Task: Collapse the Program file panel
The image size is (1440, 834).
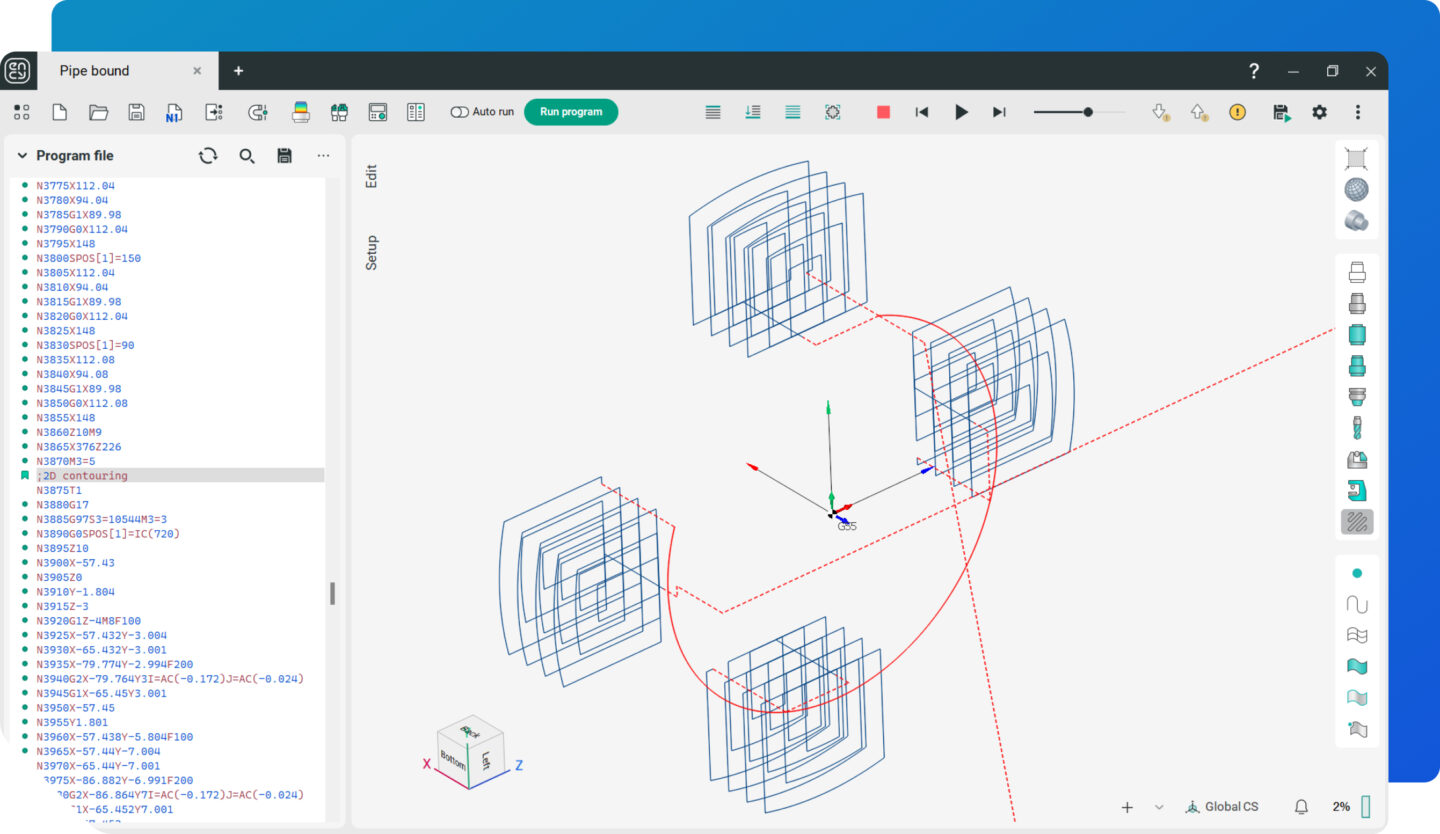Action: 21,155
